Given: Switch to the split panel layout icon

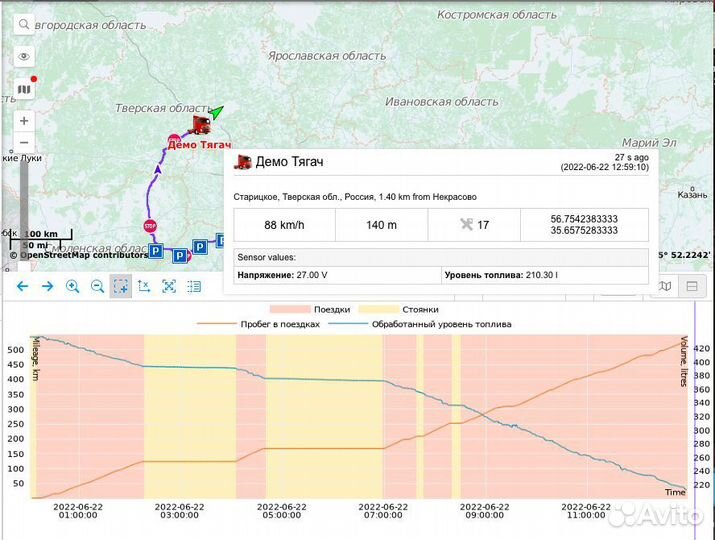Looking at the screenshot, I should (x=690, y=287).
